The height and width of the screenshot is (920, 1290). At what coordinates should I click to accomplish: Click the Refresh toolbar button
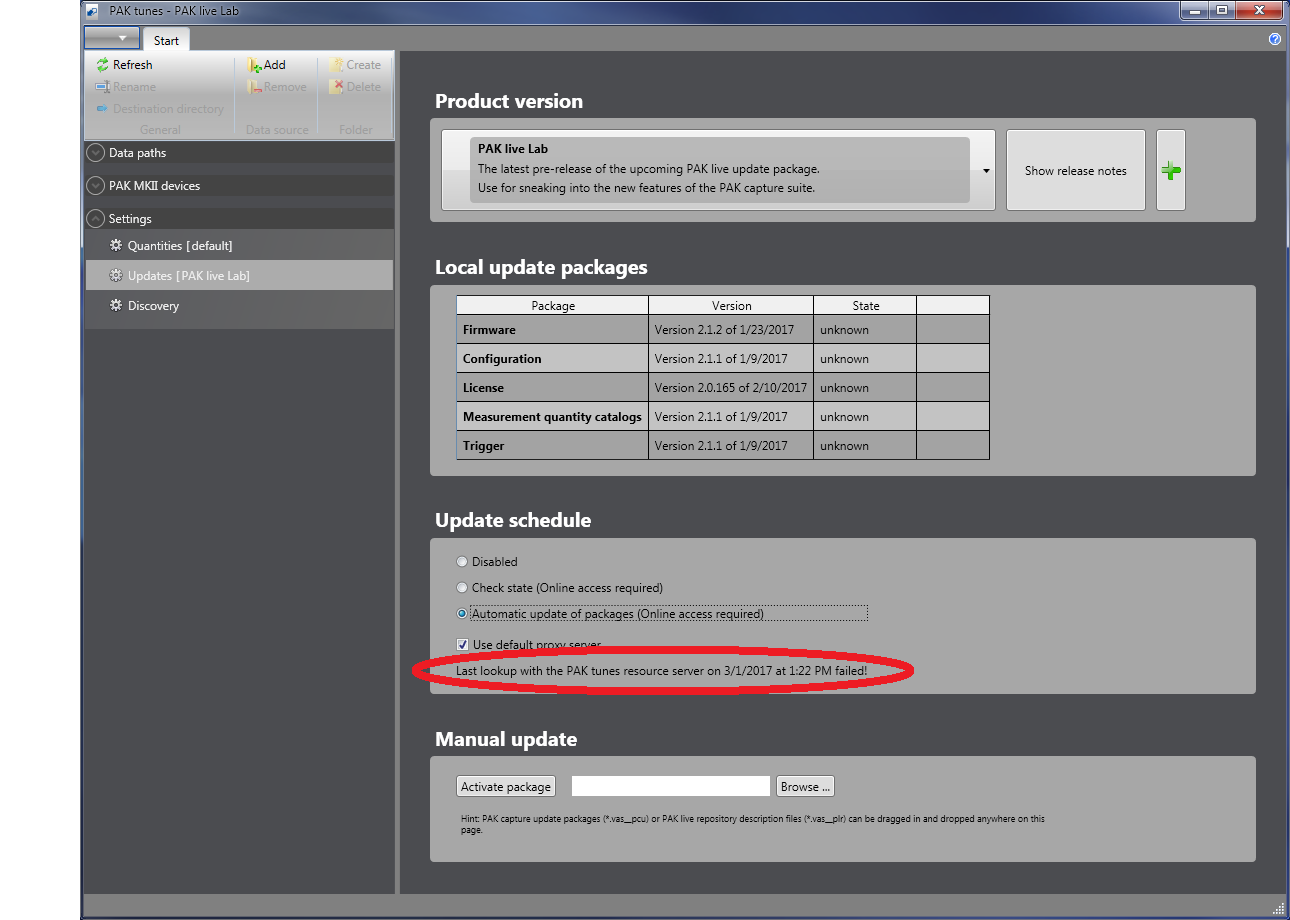point(124,65)
